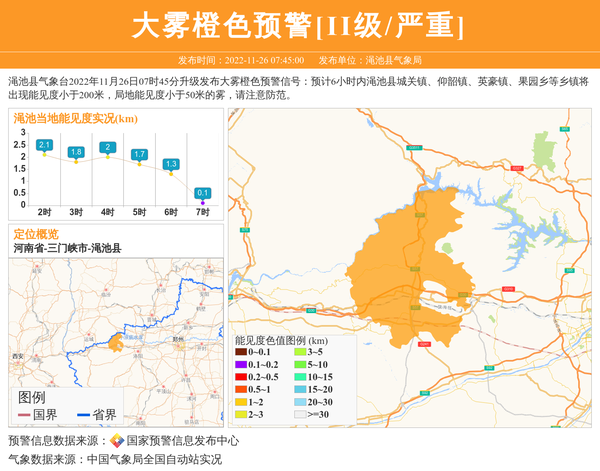Image resolution: width=600 pixels, height=471 pixels.
Task: Select the yellow 2~3 legend swatch
Action: pyautogui.click(x=241, y=413)
